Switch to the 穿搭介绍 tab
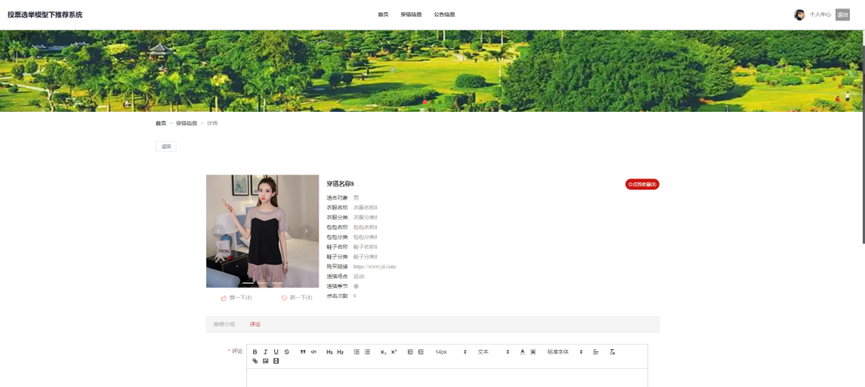This screenshot has width=865, height=387. pyautogui.click(x=224, y=325)
